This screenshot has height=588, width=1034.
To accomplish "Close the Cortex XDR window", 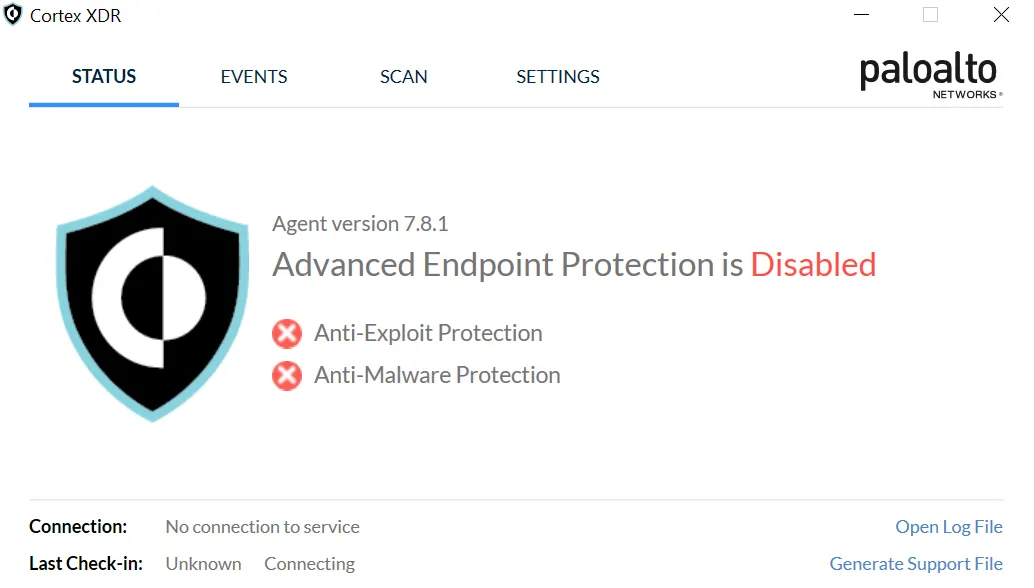I will pyautogui.click(x=1001, y=15).
